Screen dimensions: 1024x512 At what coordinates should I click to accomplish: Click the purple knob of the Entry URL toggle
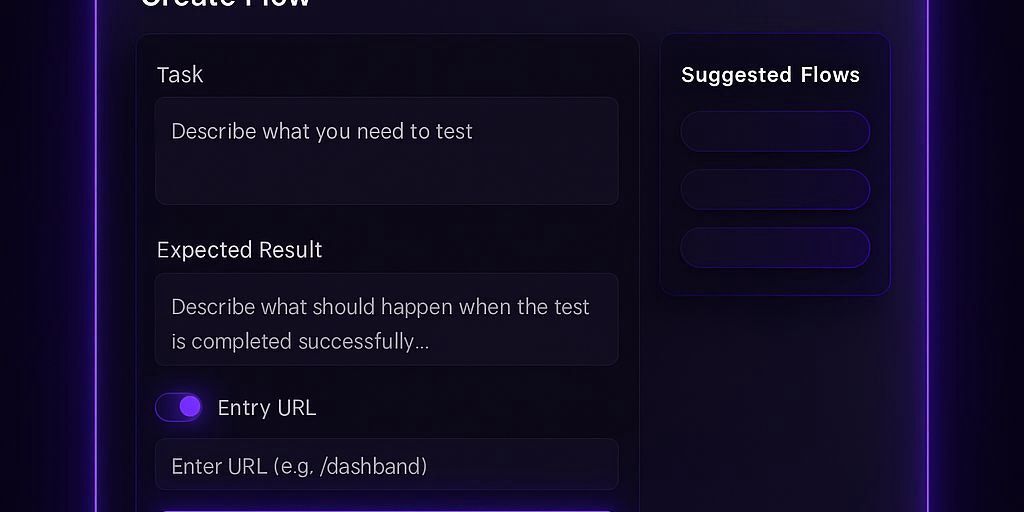tap(189, 407)
